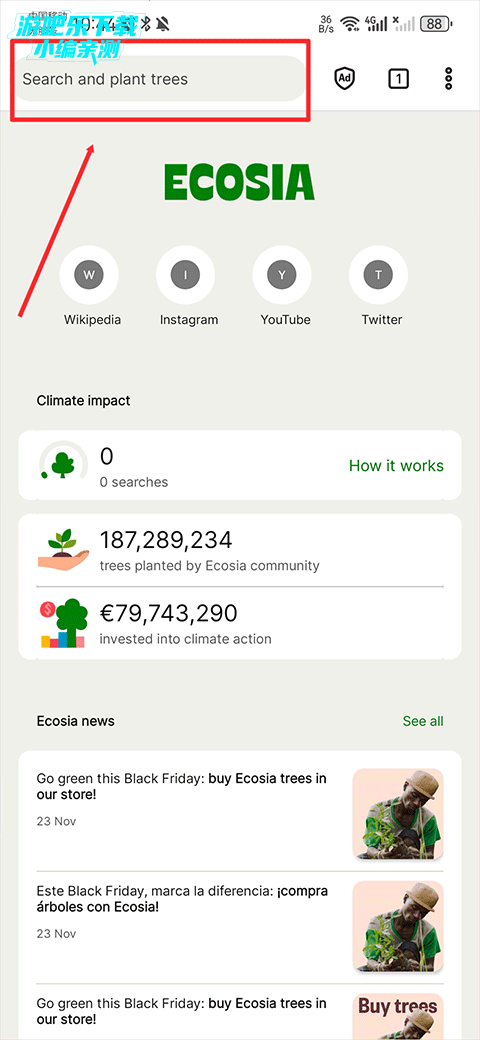This screenshot has height=1040, width=480.
Task: Open the tab switcher showing 1 tab
Action: 398,79
